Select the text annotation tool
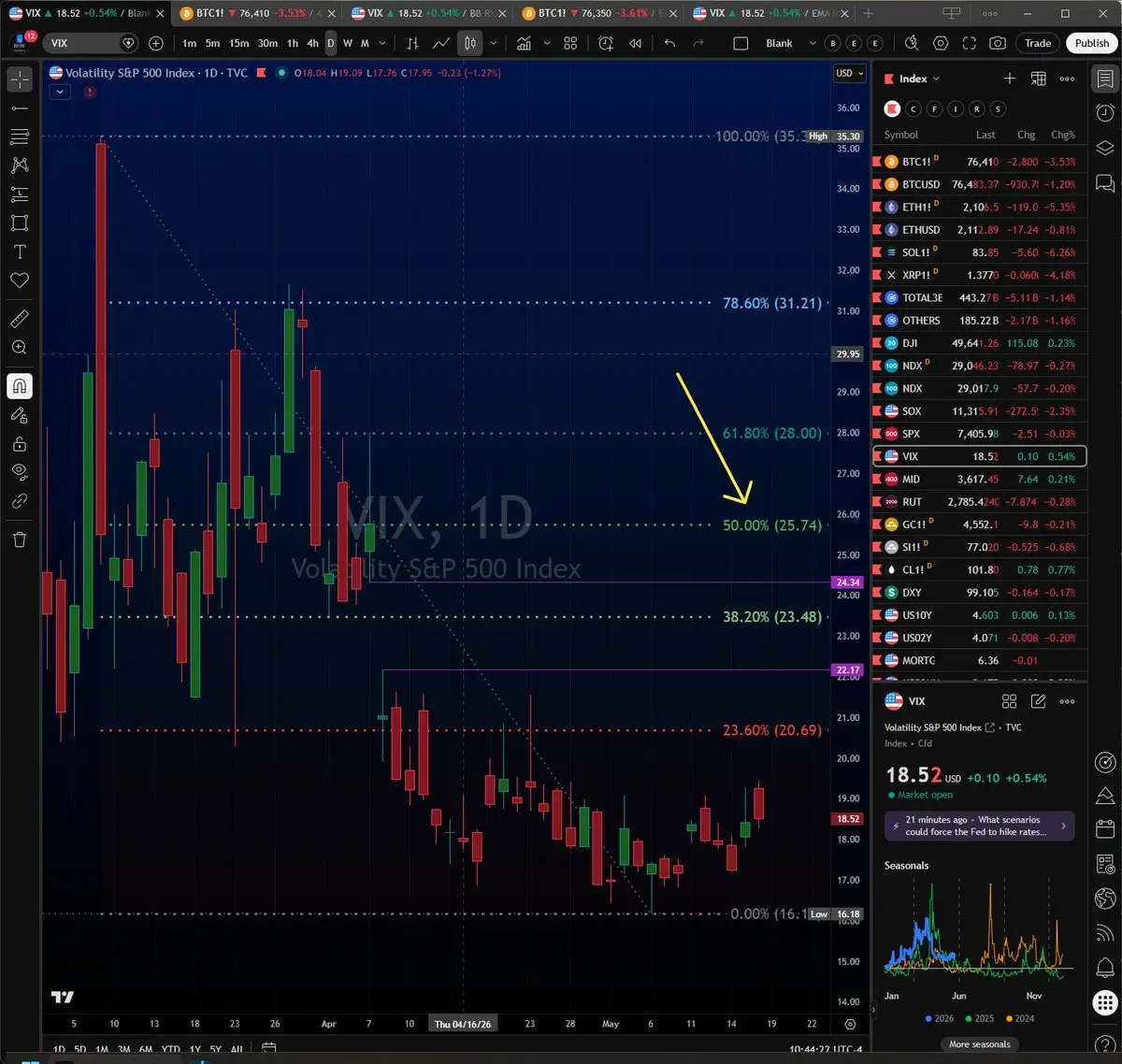The height and width of the screenshot is (1064, 1122). click(20, 252)
